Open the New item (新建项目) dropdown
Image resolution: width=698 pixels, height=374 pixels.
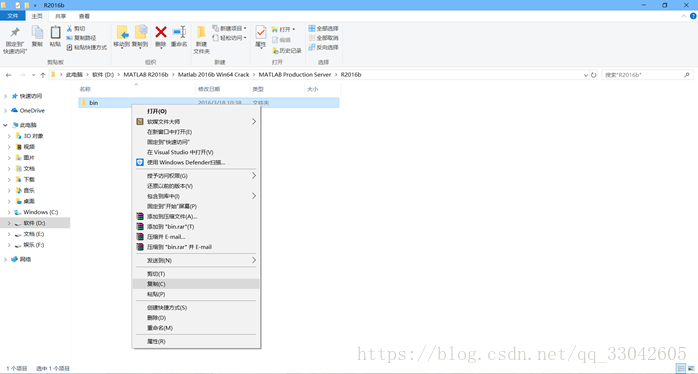pyautogui.click(x=229, y=28)
